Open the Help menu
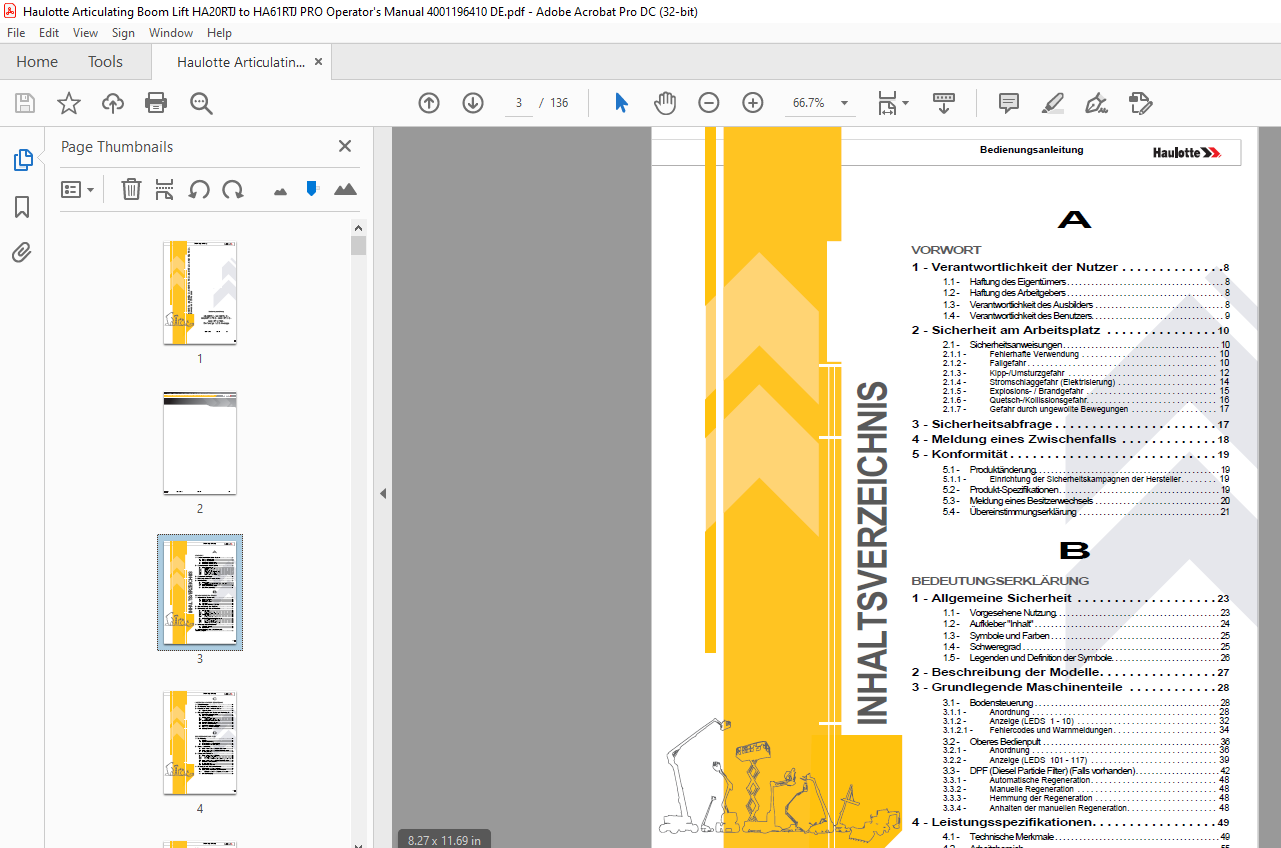This screenshot has width=1281, height=848. click(x=219, y=33)
